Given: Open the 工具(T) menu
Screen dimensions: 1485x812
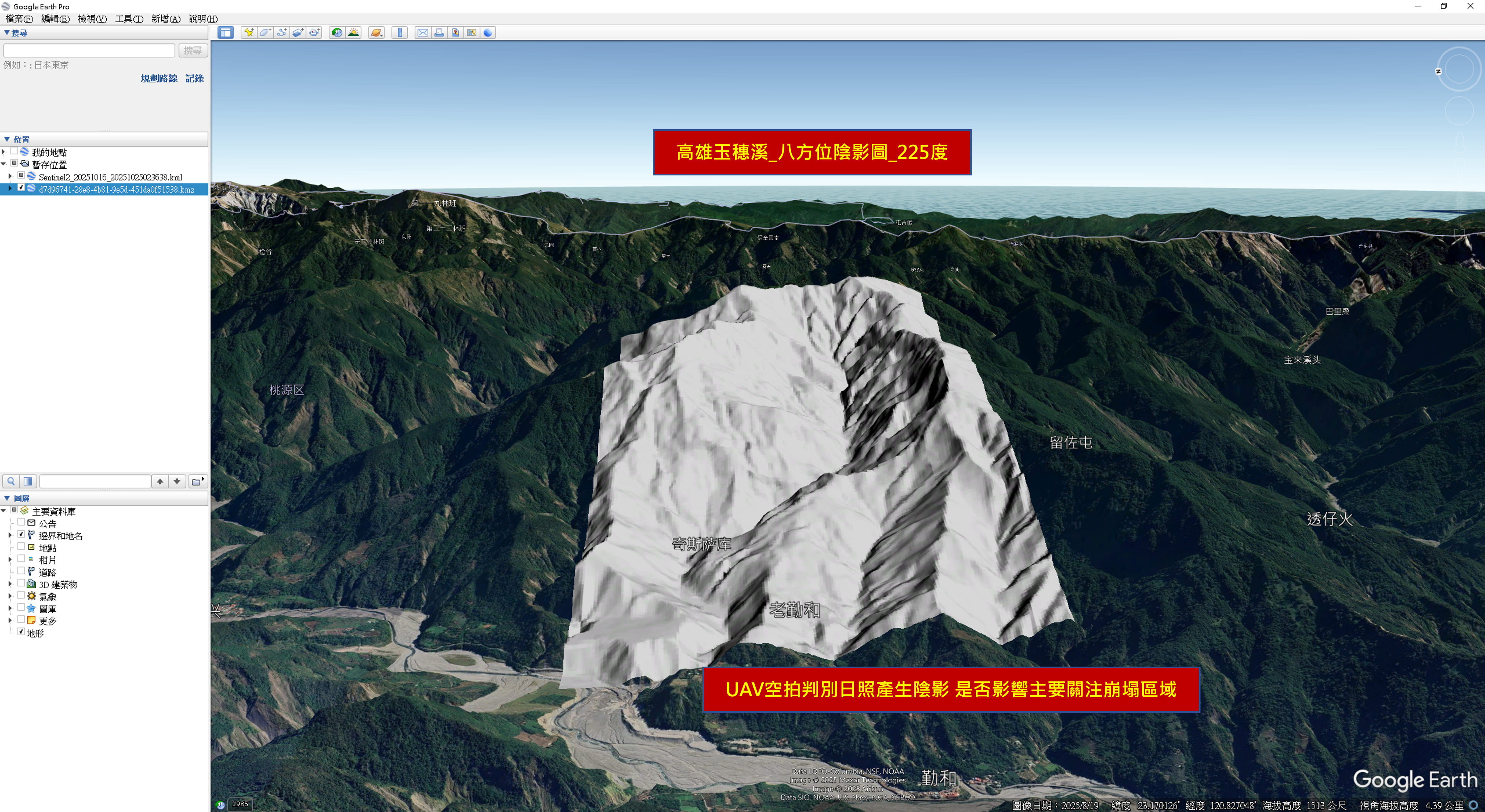Looking at the screenshot, I should [129, 19].
